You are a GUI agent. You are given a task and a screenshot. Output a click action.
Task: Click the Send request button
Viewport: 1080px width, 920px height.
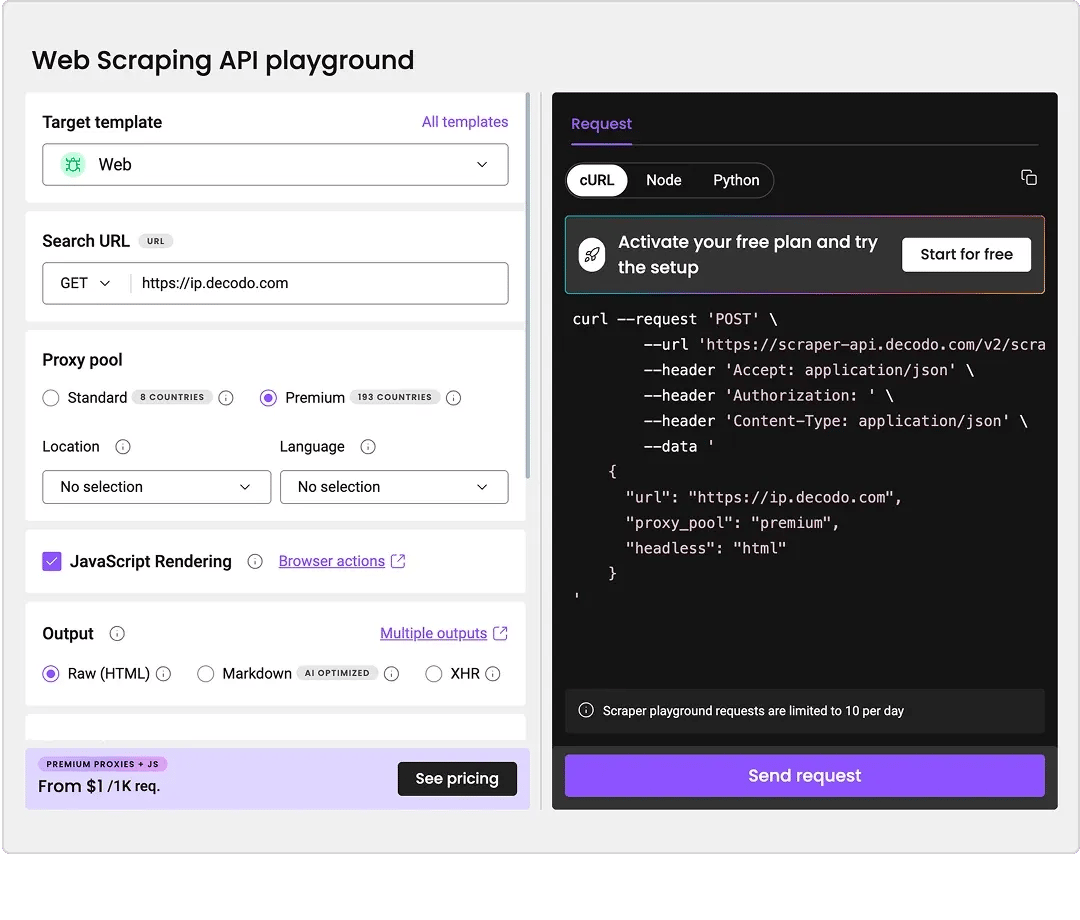point(804,776)
